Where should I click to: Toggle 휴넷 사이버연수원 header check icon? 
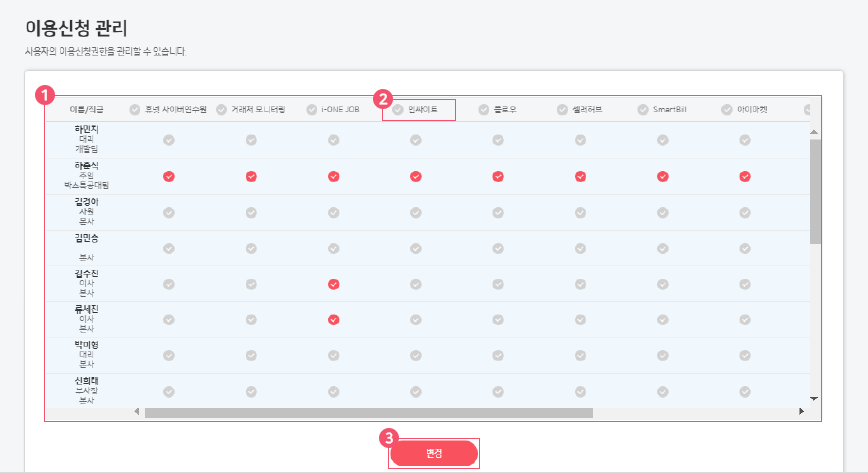click(x=134, y=109)
